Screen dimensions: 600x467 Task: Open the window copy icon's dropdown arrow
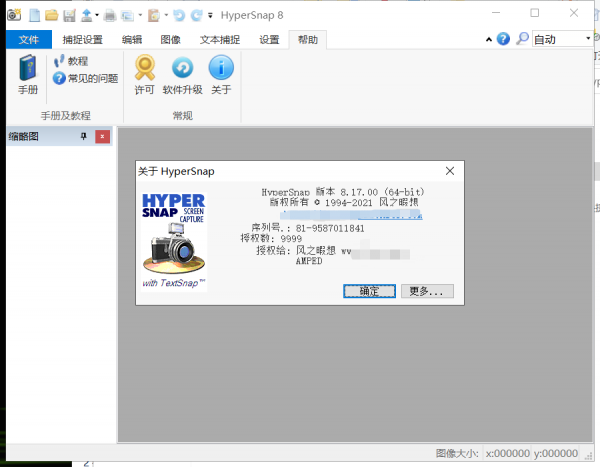[140, 15]
